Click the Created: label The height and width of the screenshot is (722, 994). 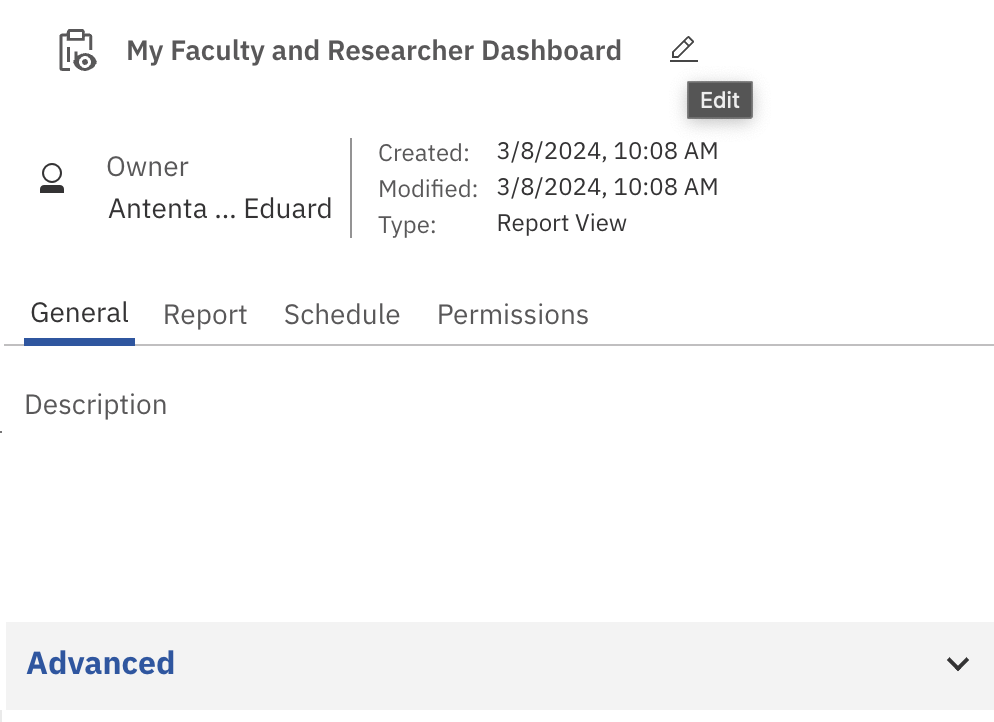click(x=423, y=154)
